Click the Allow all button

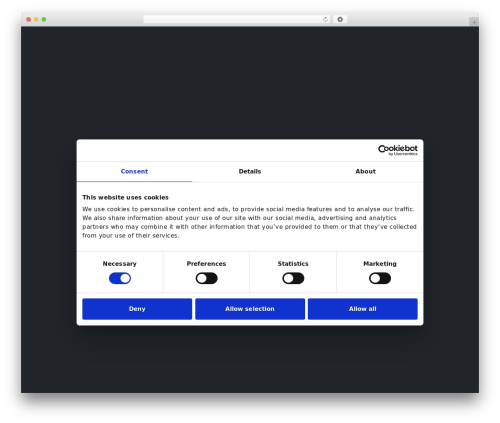click(x=363, y=309)
